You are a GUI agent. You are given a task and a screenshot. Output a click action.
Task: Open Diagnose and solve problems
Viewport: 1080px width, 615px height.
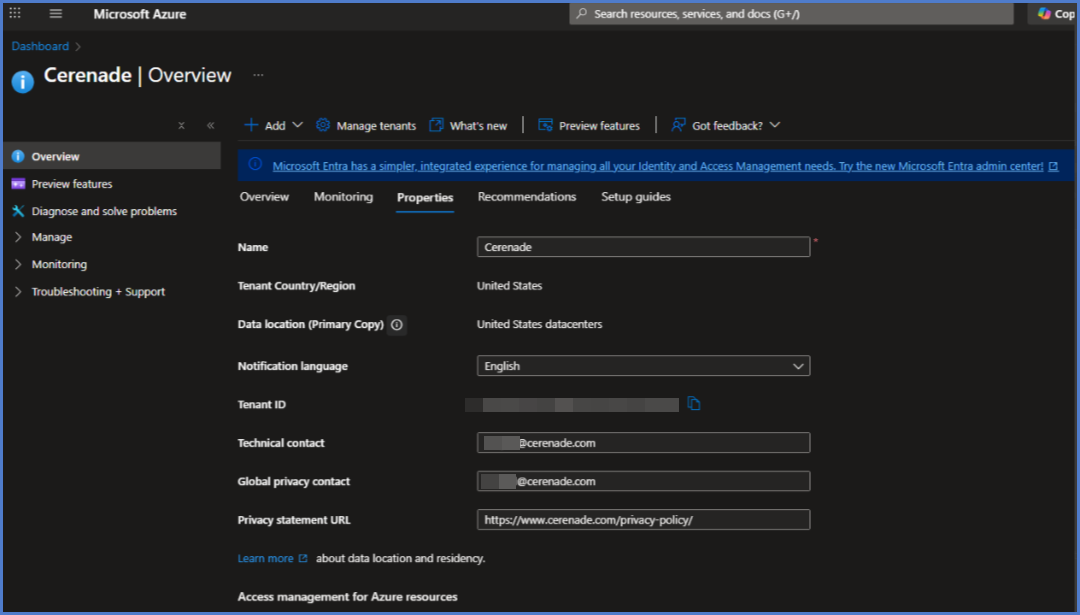(104, 211)
